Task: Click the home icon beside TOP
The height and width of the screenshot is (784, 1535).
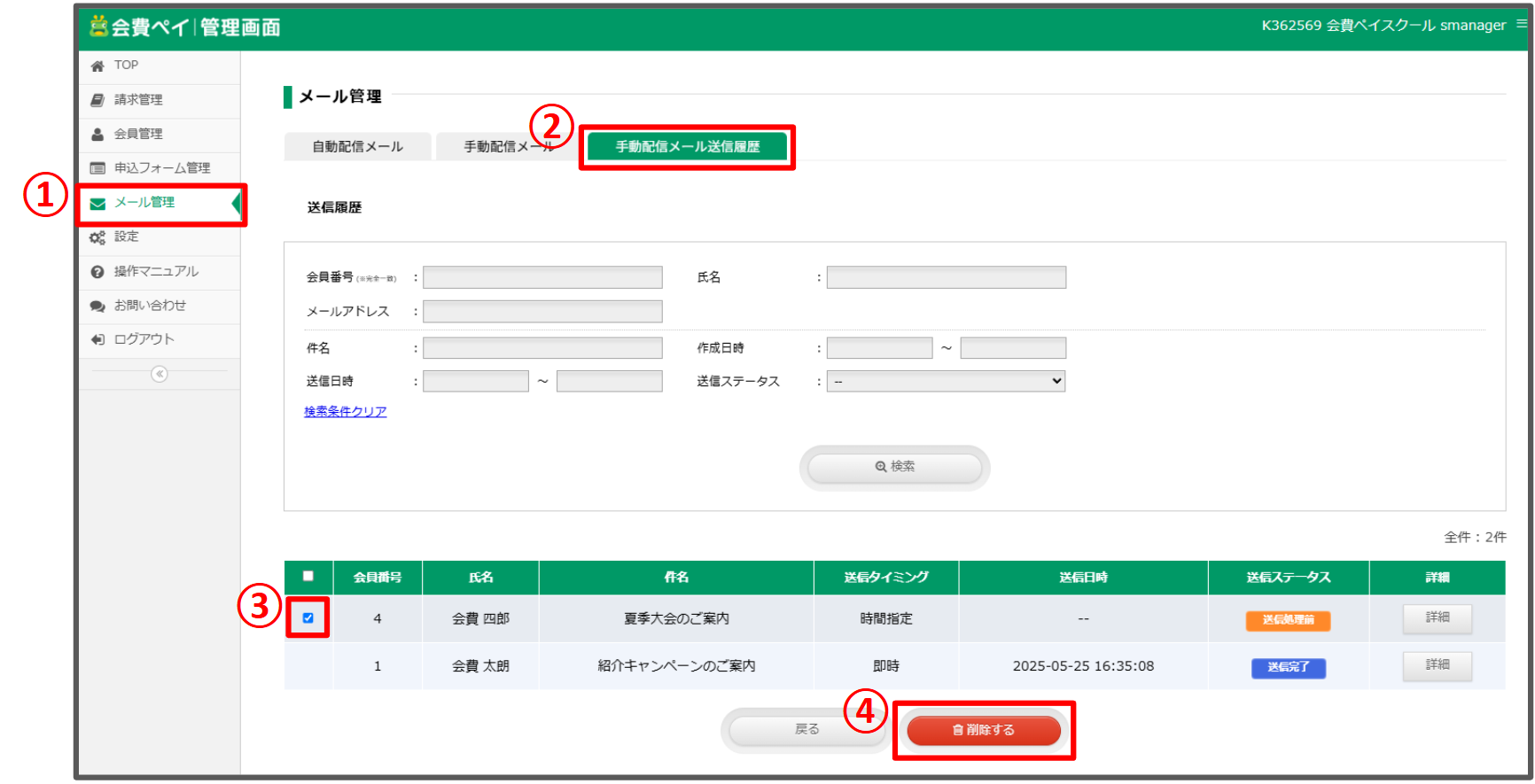Action: [97, 66]
